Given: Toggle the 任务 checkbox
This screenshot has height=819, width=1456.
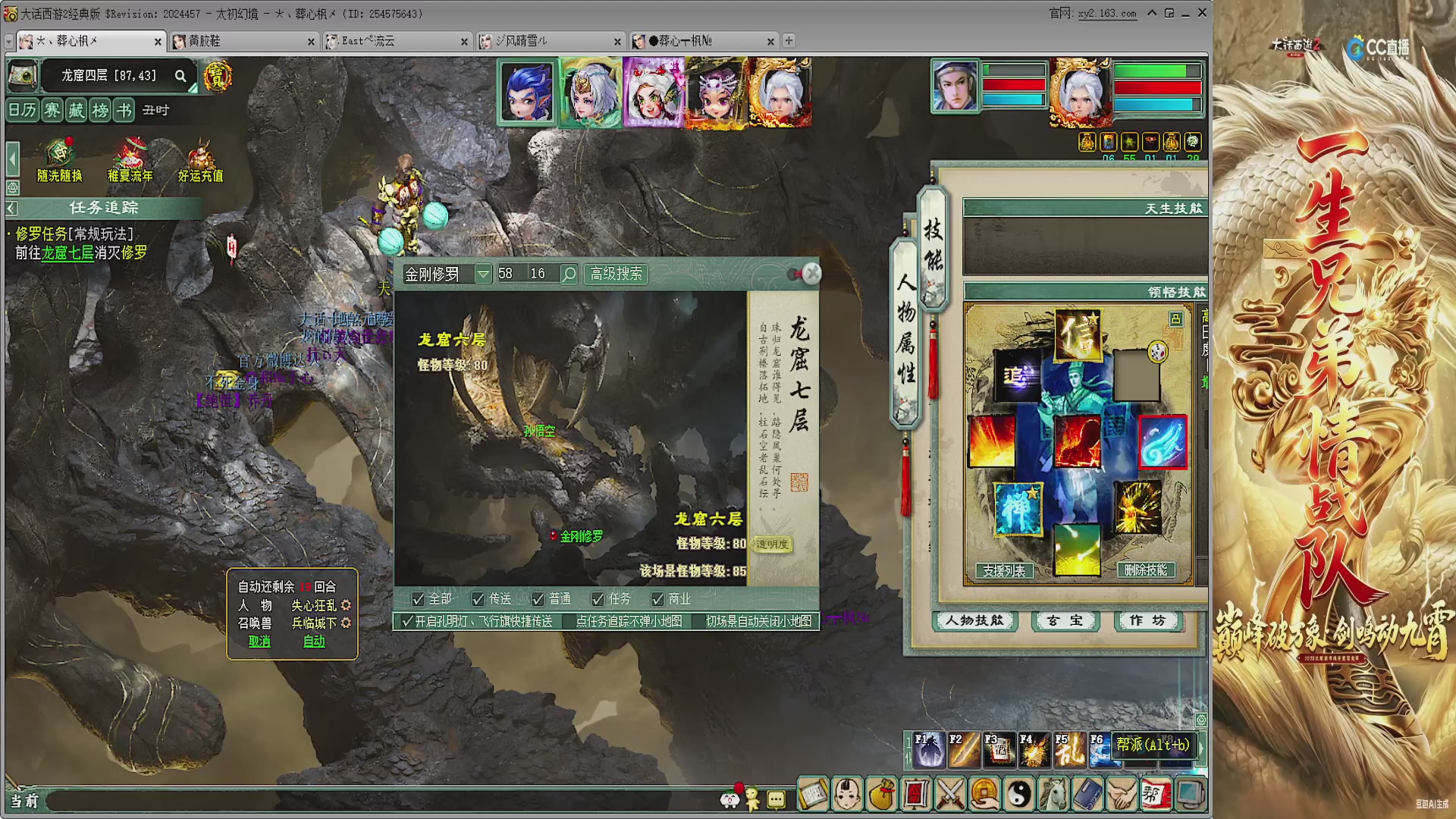Looking at the screenshot, I should pyautogui.click(x=598, y=599).
